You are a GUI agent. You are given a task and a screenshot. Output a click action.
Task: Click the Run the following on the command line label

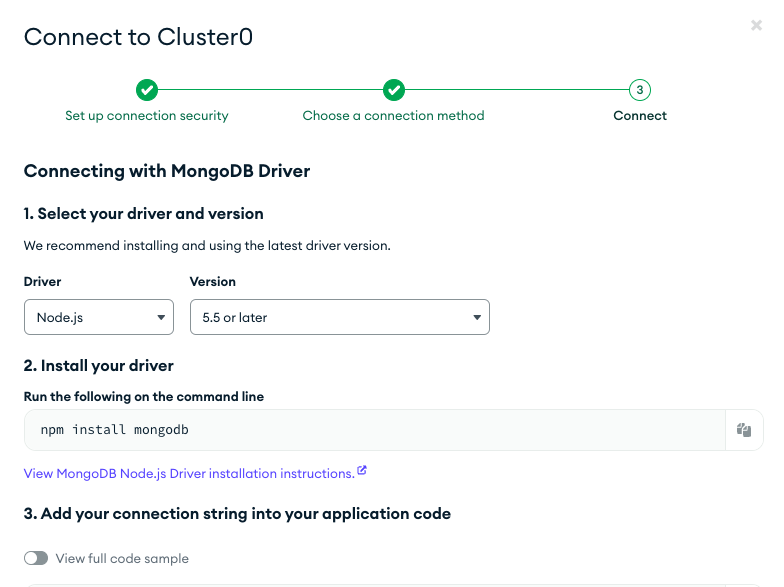point(144,396)
